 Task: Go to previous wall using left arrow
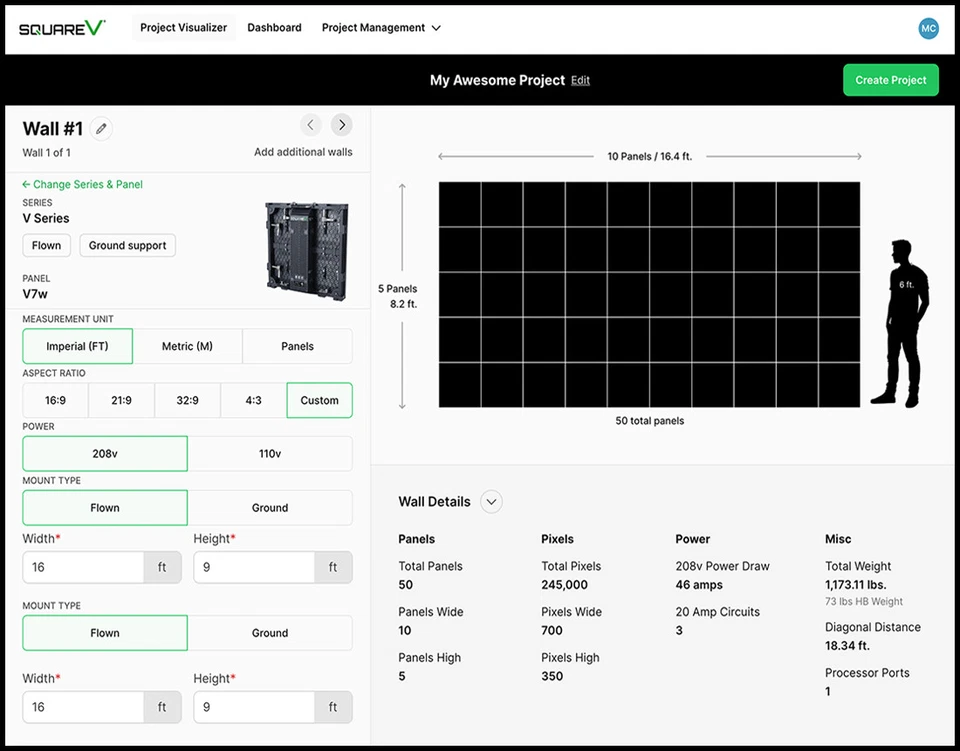tap(311, 125)
